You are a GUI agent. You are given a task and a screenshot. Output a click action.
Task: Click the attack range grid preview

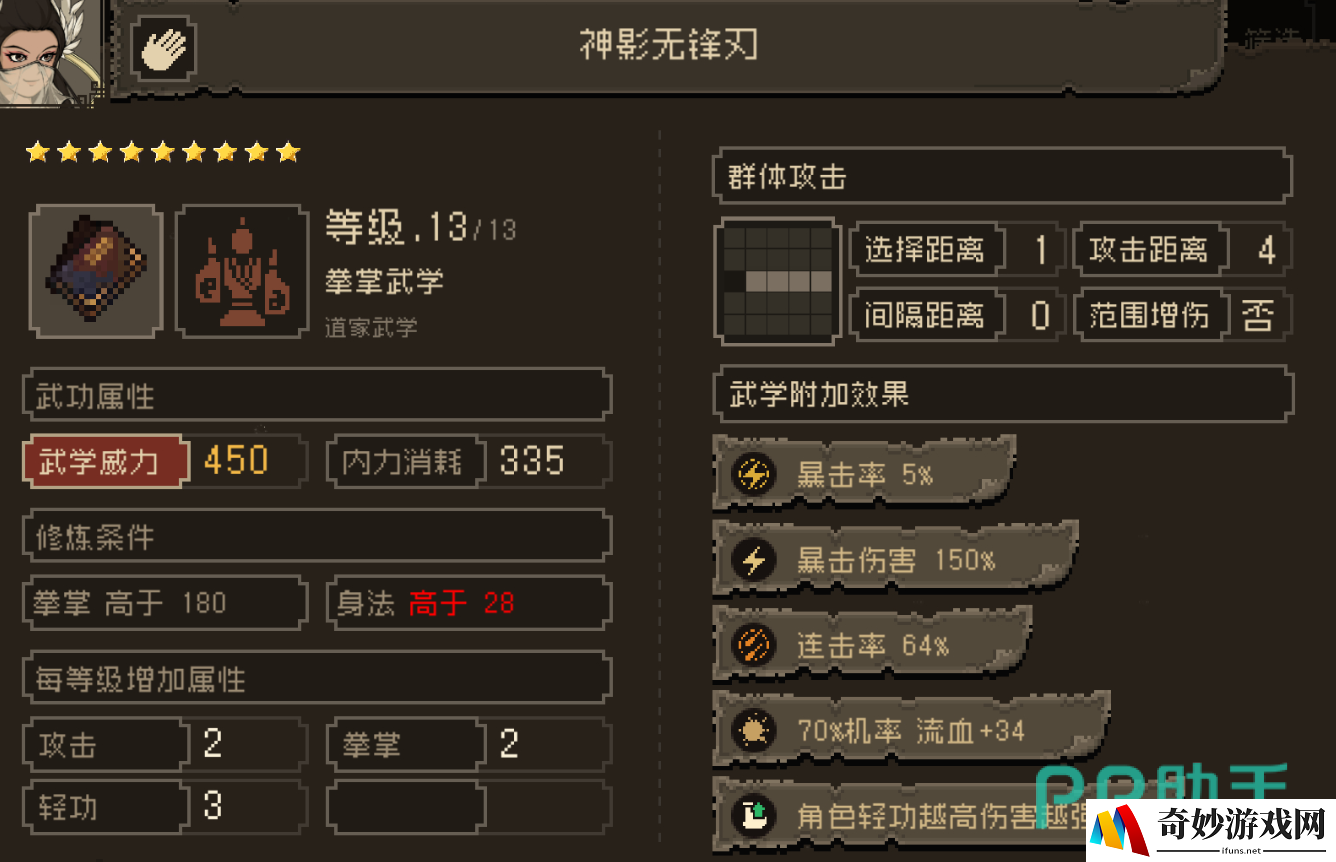(778, 282)
